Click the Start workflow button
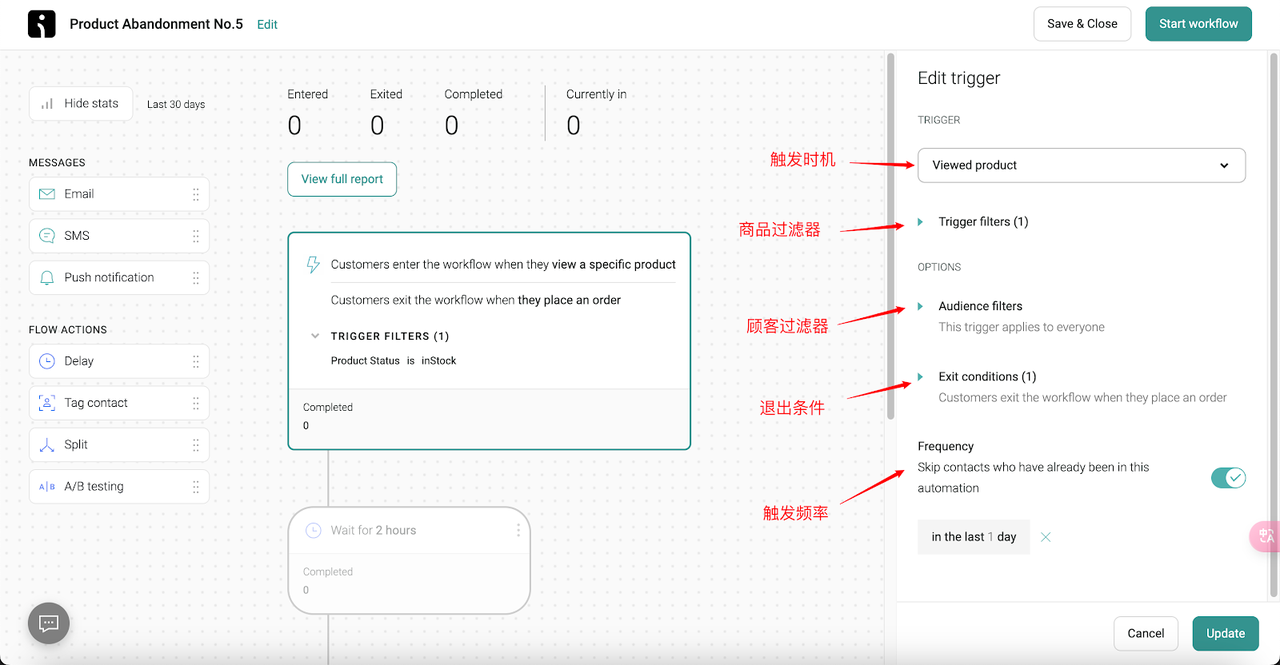The image size is (1280, 665). click(x=1198, y=24)
